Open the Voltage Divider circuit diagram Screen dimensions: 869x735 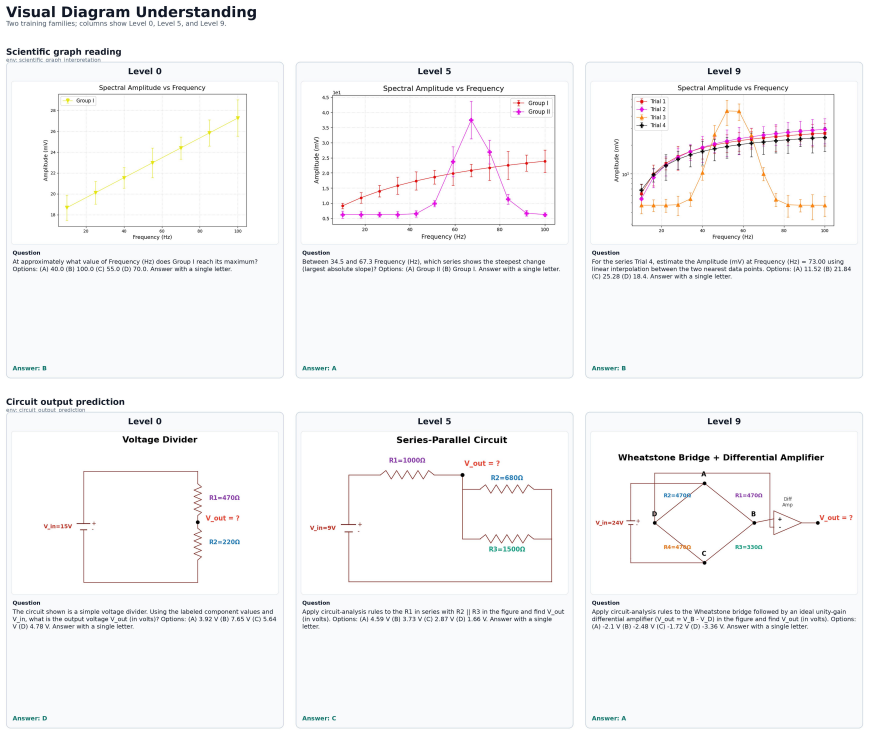[145, 513]
